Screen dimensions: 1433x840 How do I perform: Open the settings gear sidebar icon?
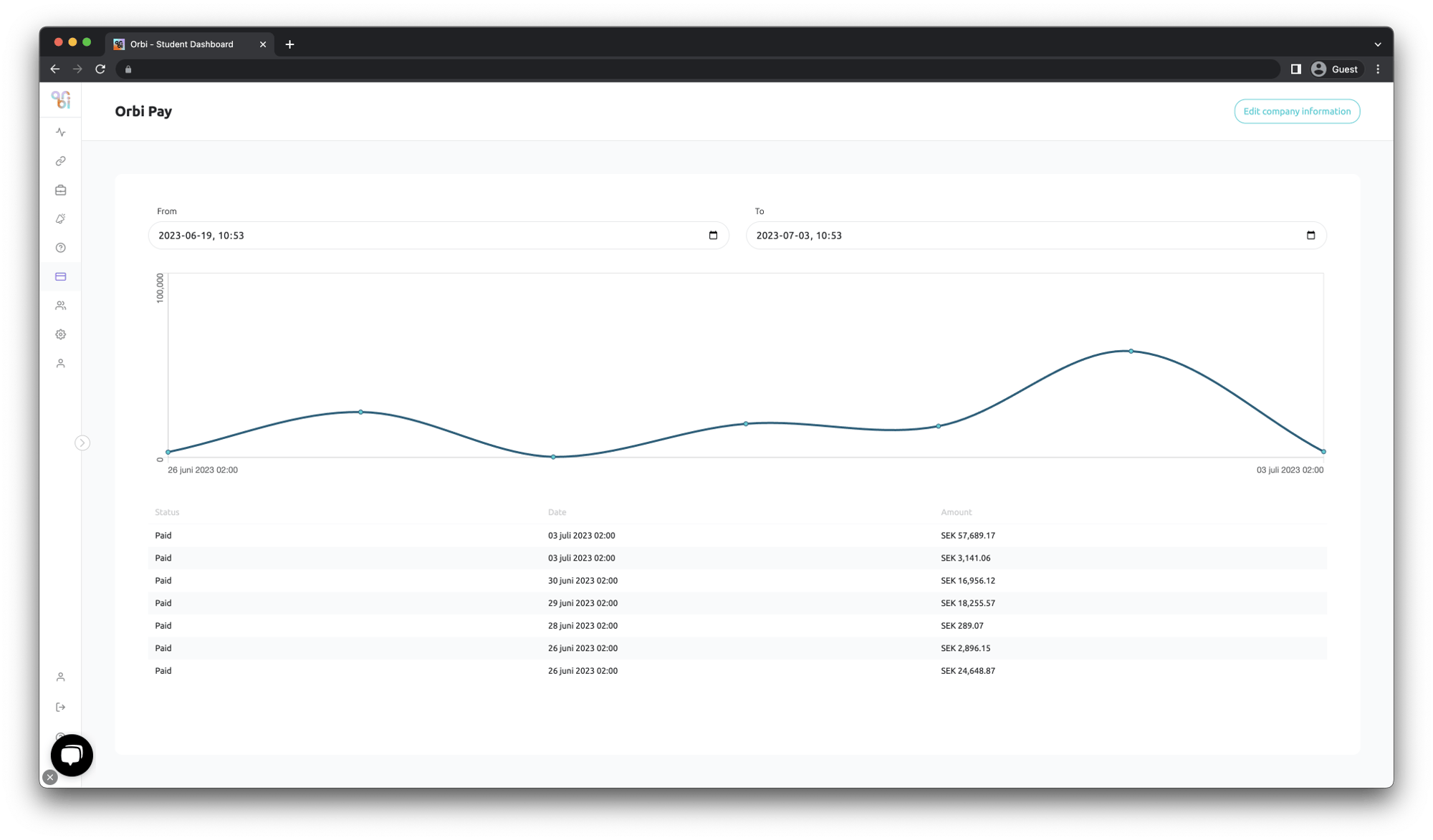click(61, 334)
